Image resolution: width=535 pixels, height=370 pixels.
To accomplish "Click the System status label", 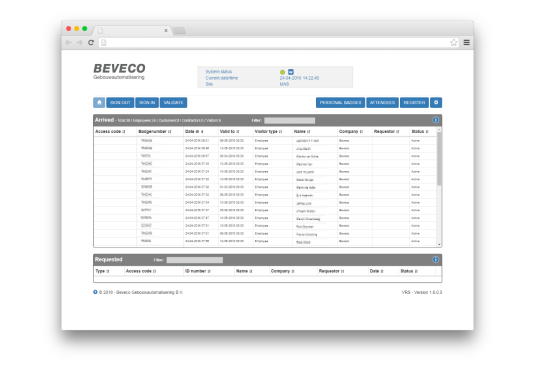I will coord(219,72).
